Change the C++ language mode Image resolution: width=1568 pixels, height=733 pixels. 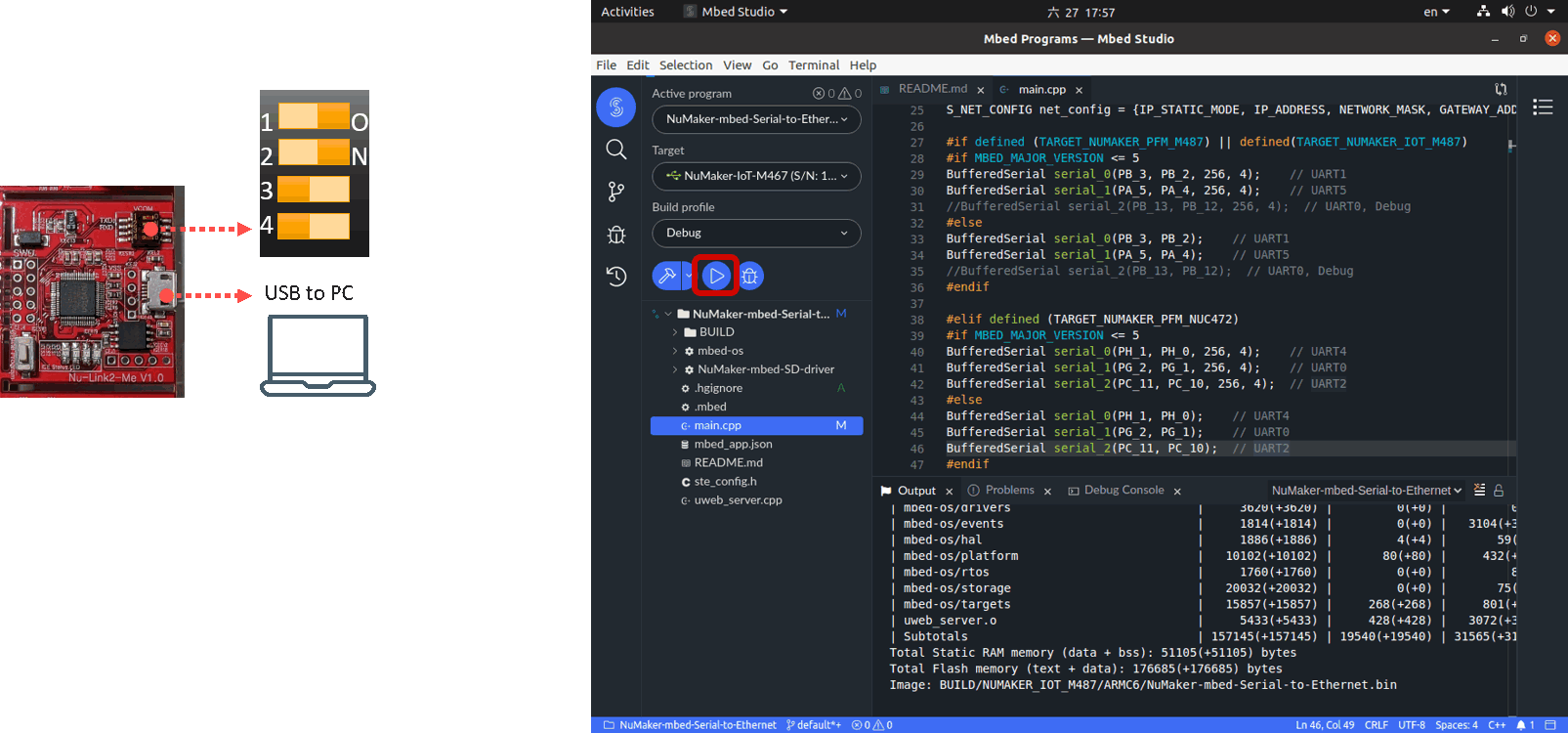[1497, 725]
